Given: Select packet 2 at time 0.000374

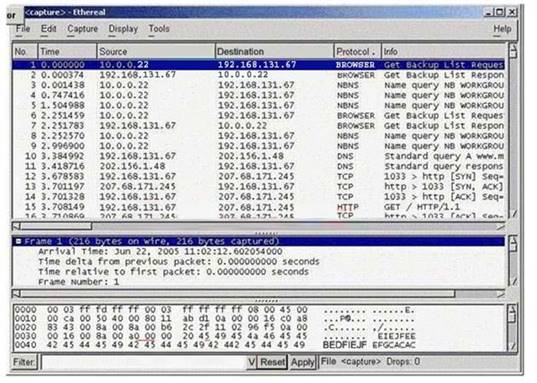Looking at the screenshot, I should coord(259,75).
